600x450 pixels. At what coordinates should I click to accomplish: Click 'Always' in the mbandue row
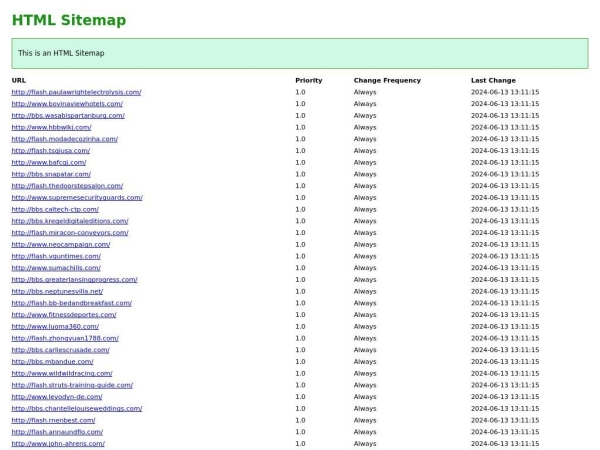pos(365,362)
